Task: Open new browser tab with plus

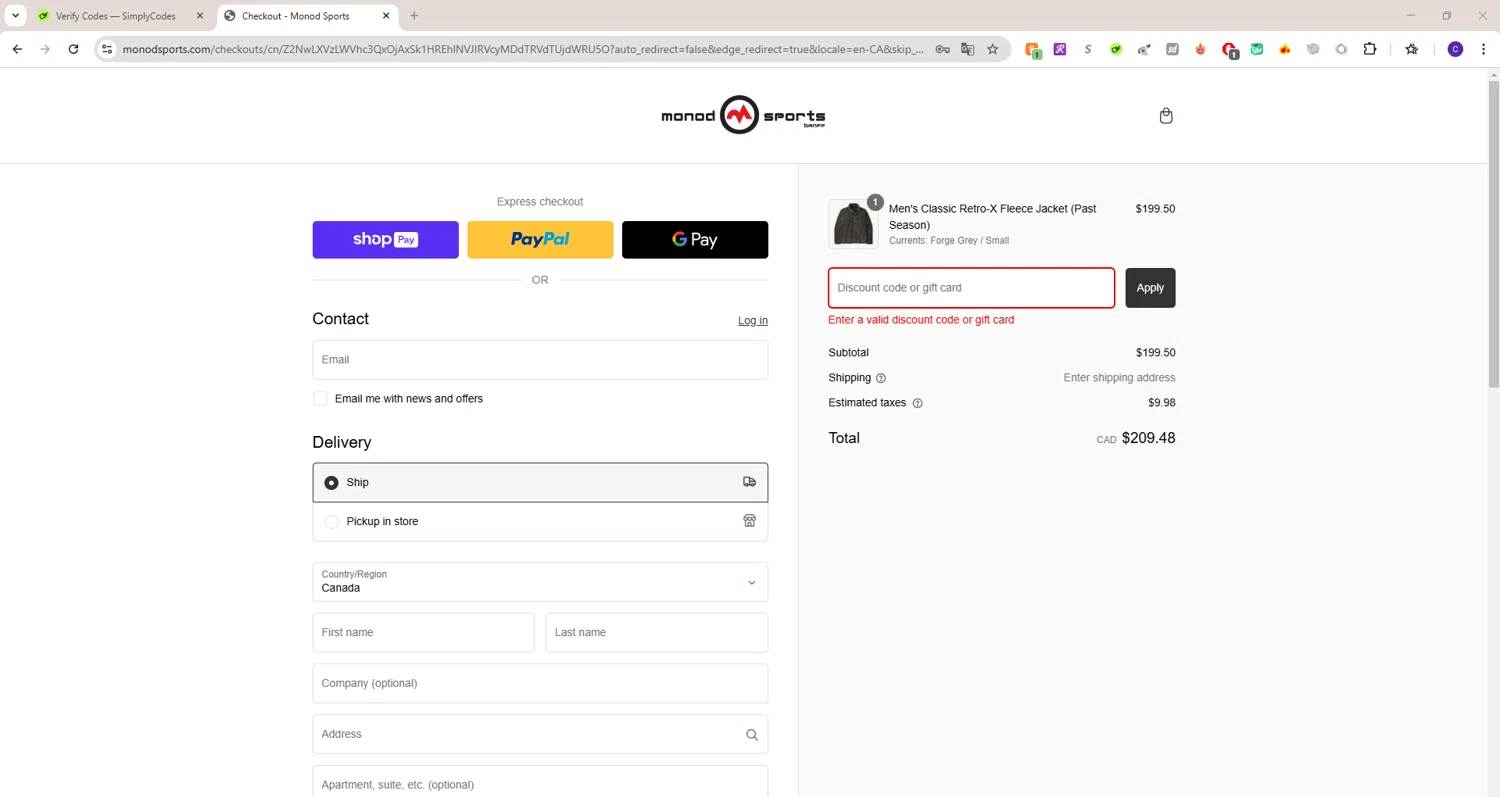Action: pyautogui.click(x=414, y=16)
